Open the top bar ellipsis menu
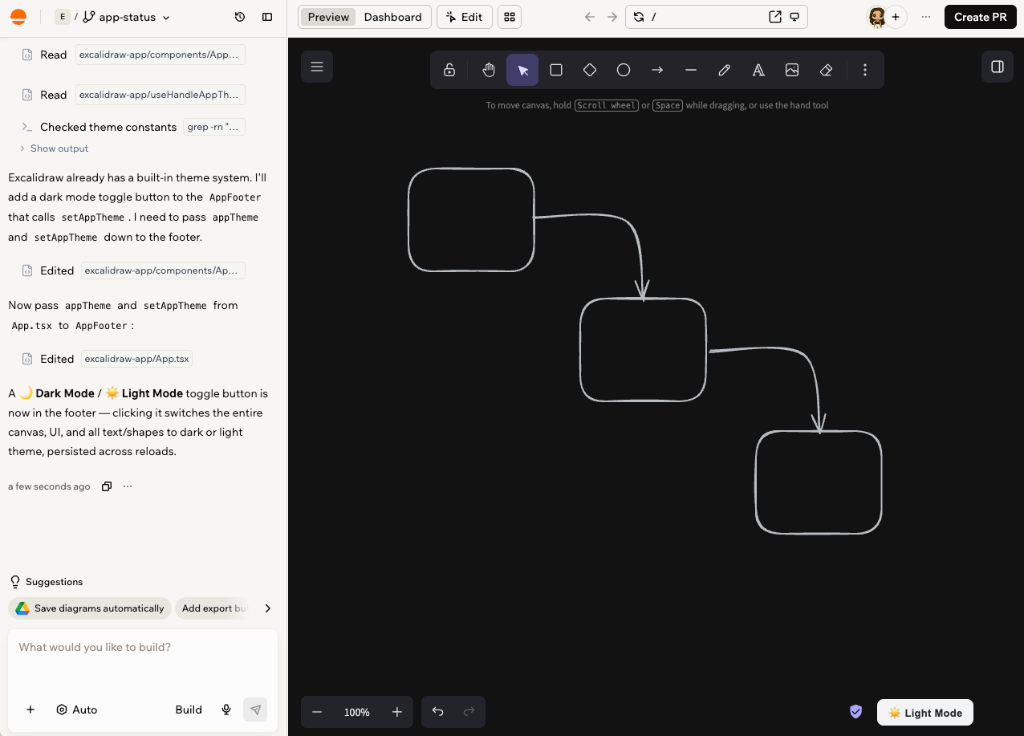Image resolution: width=1024 pixels, height=736 pixels. (925, 17)
